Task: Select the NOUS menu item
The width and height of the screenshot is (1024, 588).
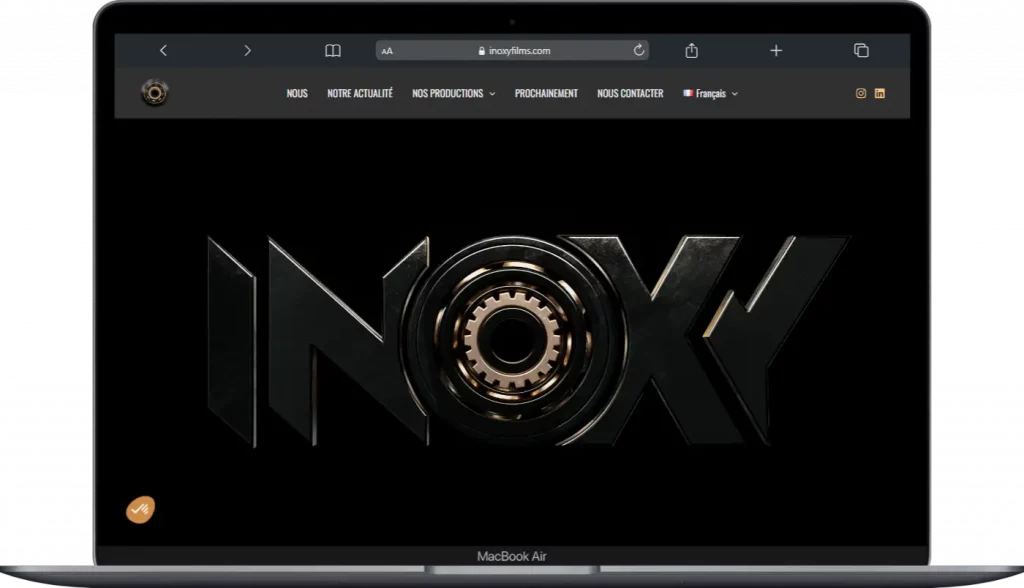Action: click(296, 93)
